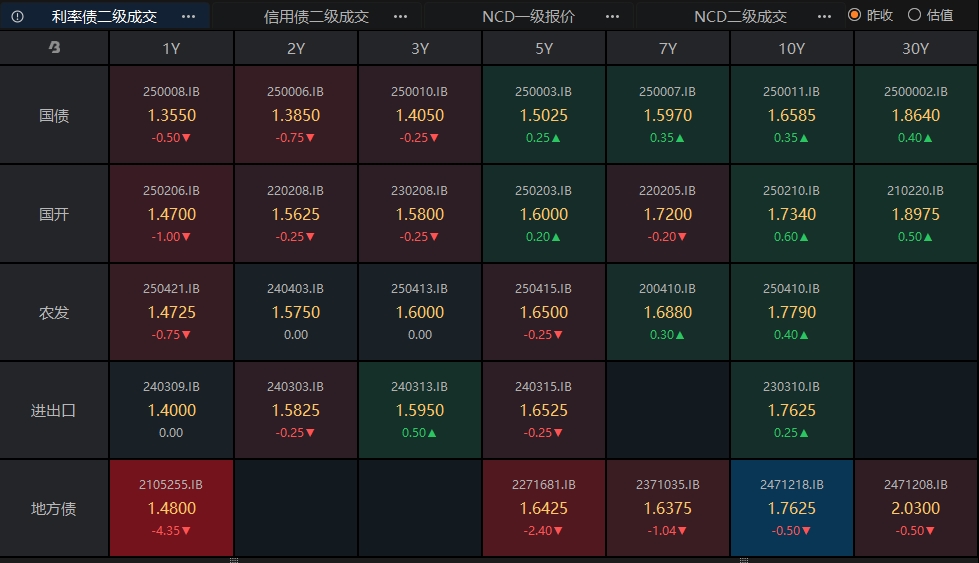979x563 pixels.
Task: Open more options for 利率债二级成交
Action: pyautogui.click(x=189, y=17)
